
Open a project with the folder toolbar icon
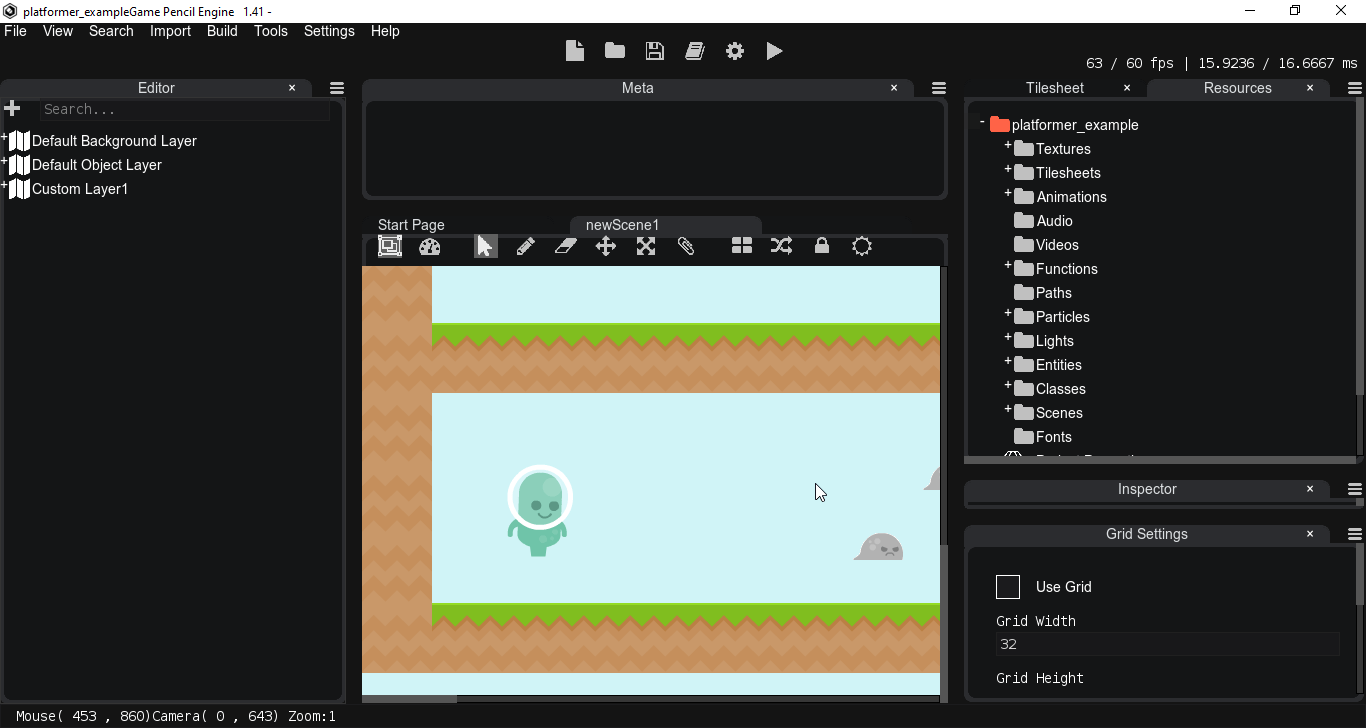click(x=614, y=50)
